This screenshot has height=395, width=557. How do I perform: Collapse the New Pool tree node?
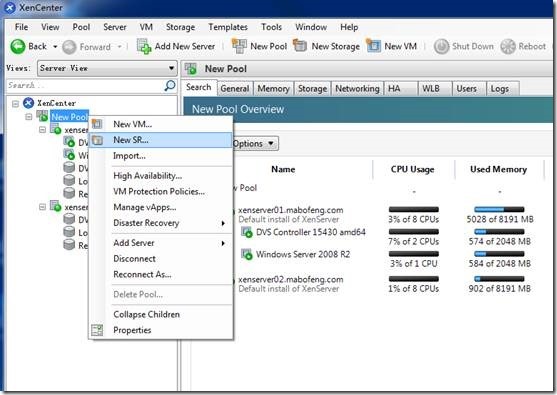pyautogui.click(x=29, y=117)
